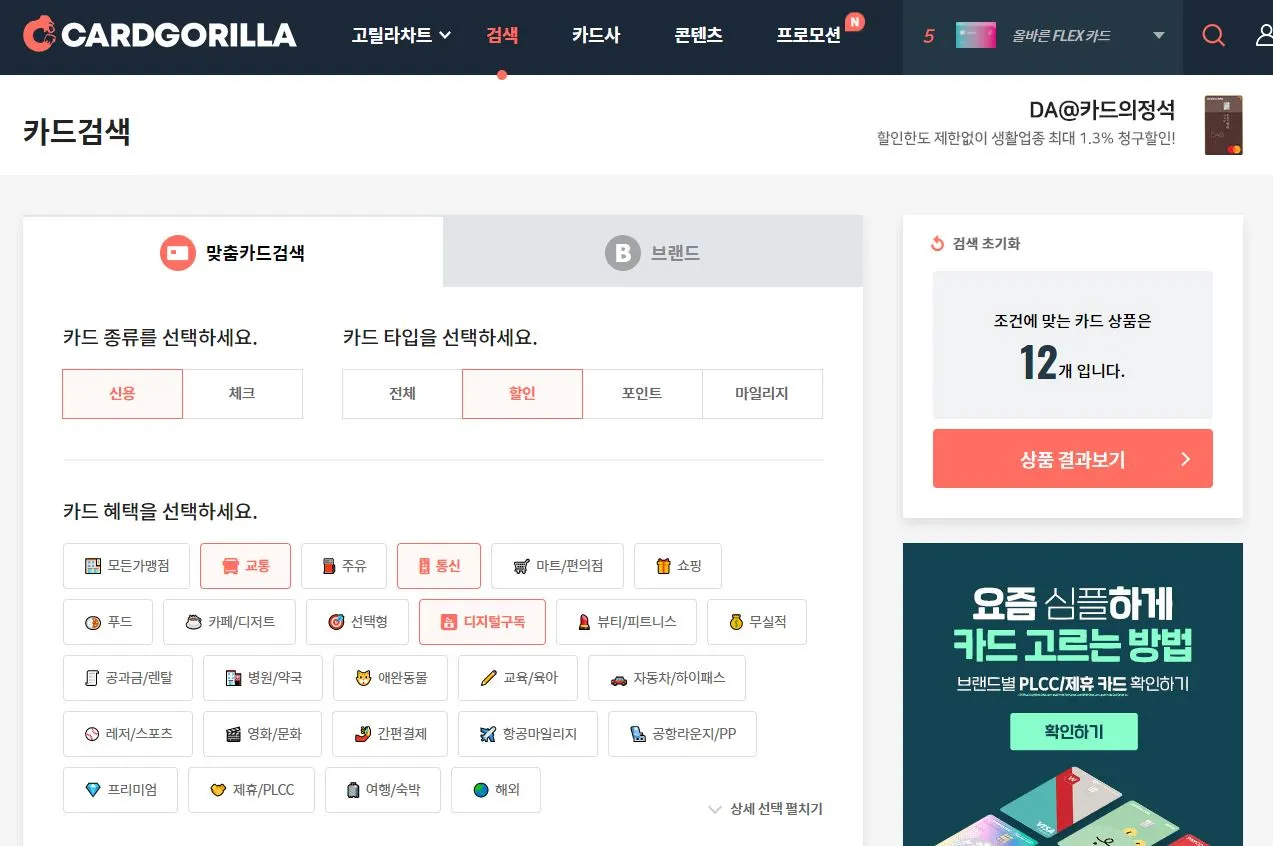This screenshot has height=846, width=1273.
Task: Toggle off the 디지털구독 benefit filter
Action: coord(483,622)
